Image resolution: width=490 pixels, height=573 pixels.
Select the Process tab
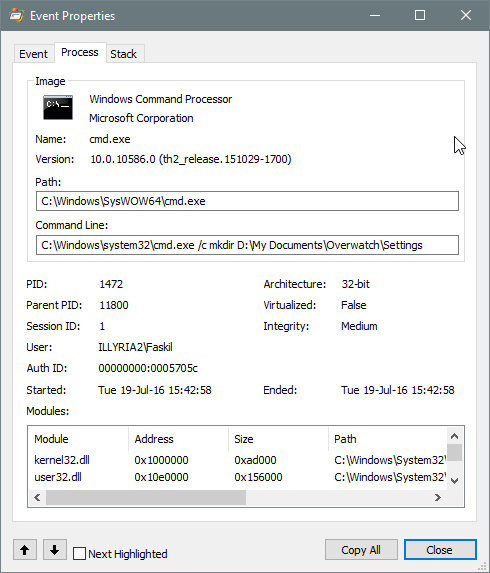coord(80,53)
